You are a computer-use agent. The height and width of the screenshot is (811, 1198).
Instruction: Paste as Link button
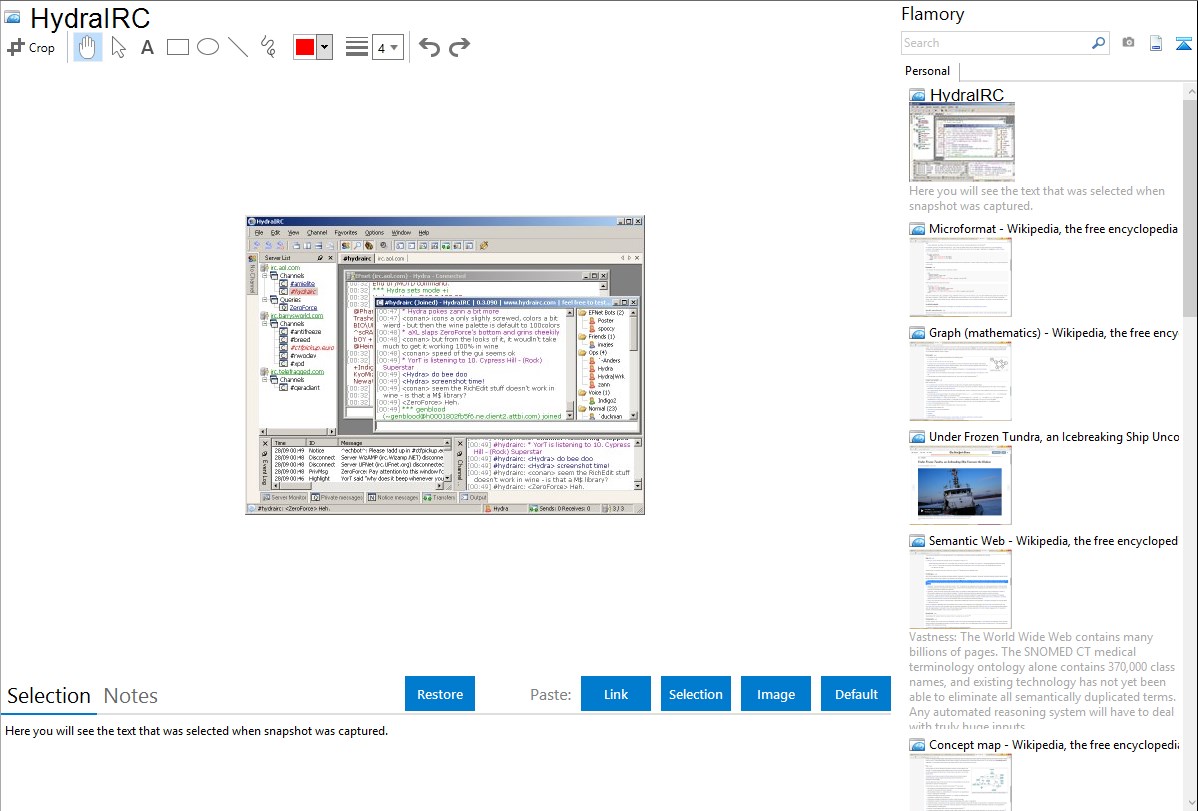click(x=616, y=694)
